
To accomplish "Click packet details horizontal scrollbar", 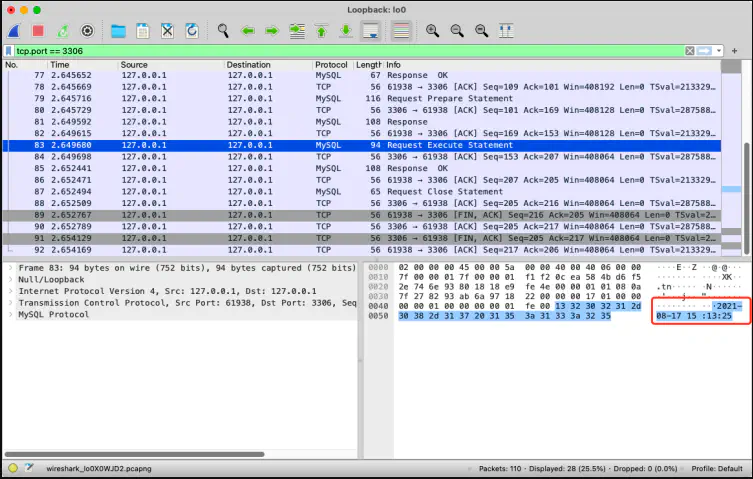I will [x=134, y=454].
